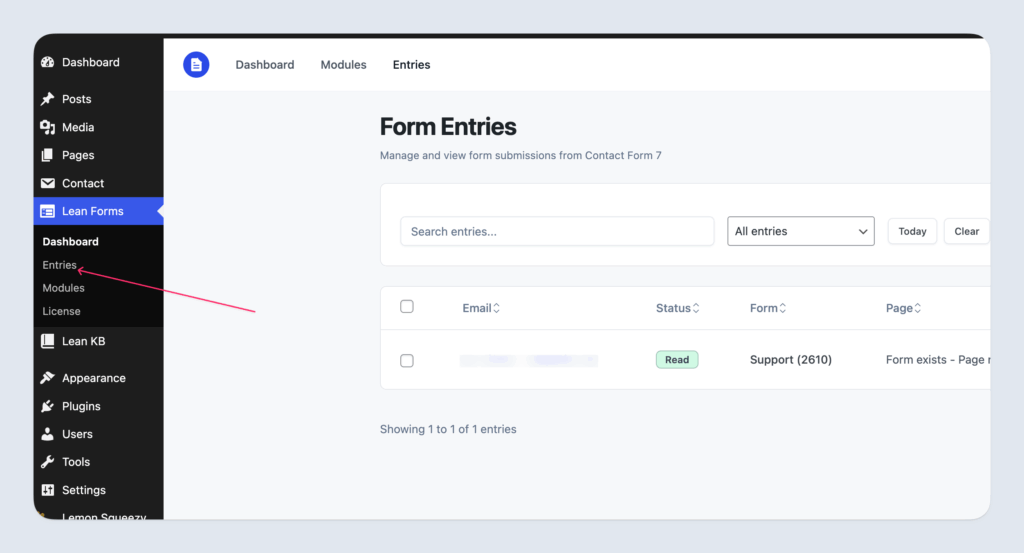The height and width of the screenshot is (553, 1024).
Task: Click the Search entries input field
Action: [557, 231]
